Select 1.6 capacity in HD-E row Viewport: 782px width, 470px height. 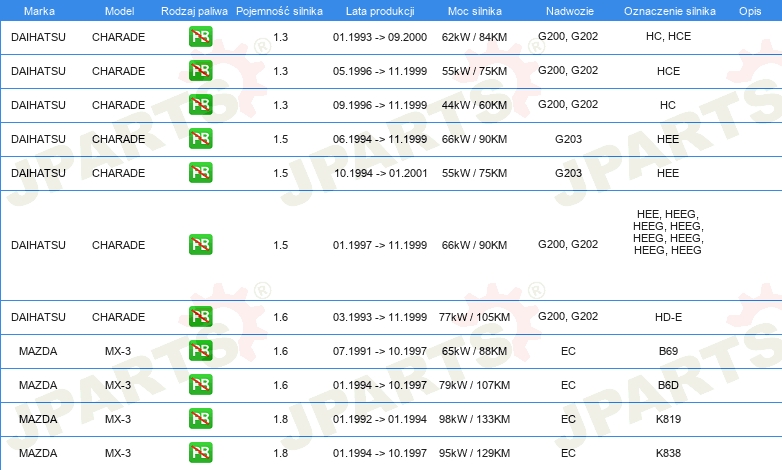pyautogui.click(x=281, y=317)
